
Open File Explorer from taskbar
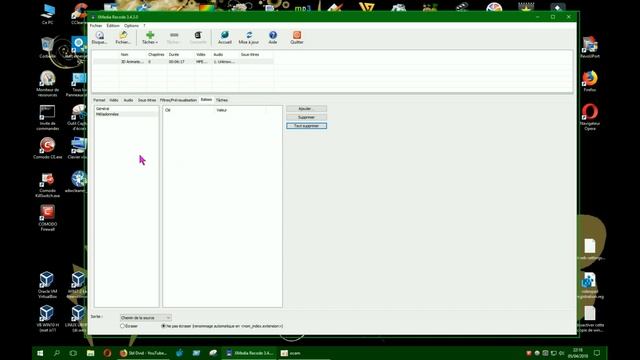click(90, 353)
